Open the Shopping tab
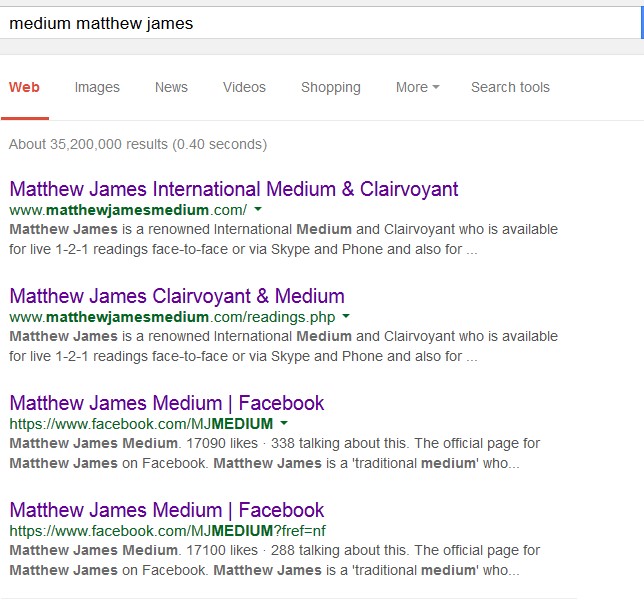The height and width of the screenshot is (602, 644). click(331, 87)
